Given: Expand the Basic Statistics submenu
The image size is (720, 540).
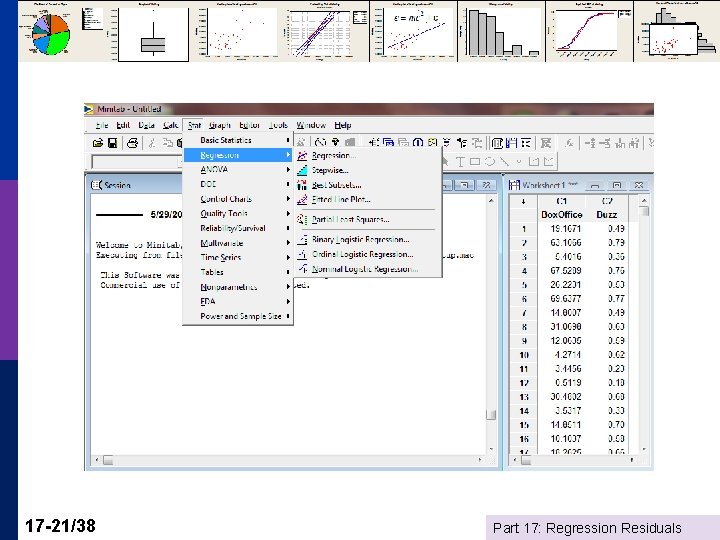Looking at the screenshot, I should pos(238,140).
